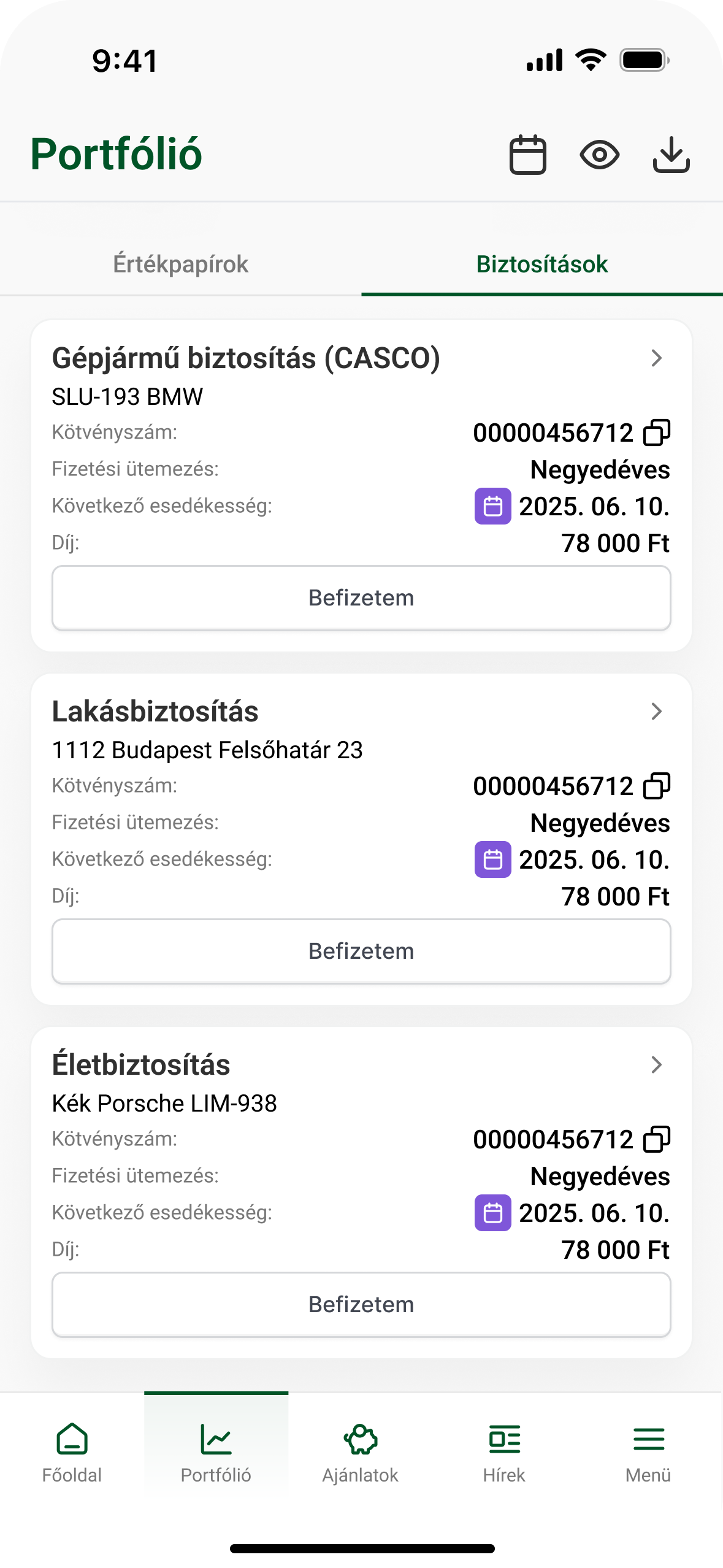Tap purple calendar icon for Életbiztosítás due date
The height and width of the screenshot is (1568, 723).
pyautogui.click(x=493, y=1213)
